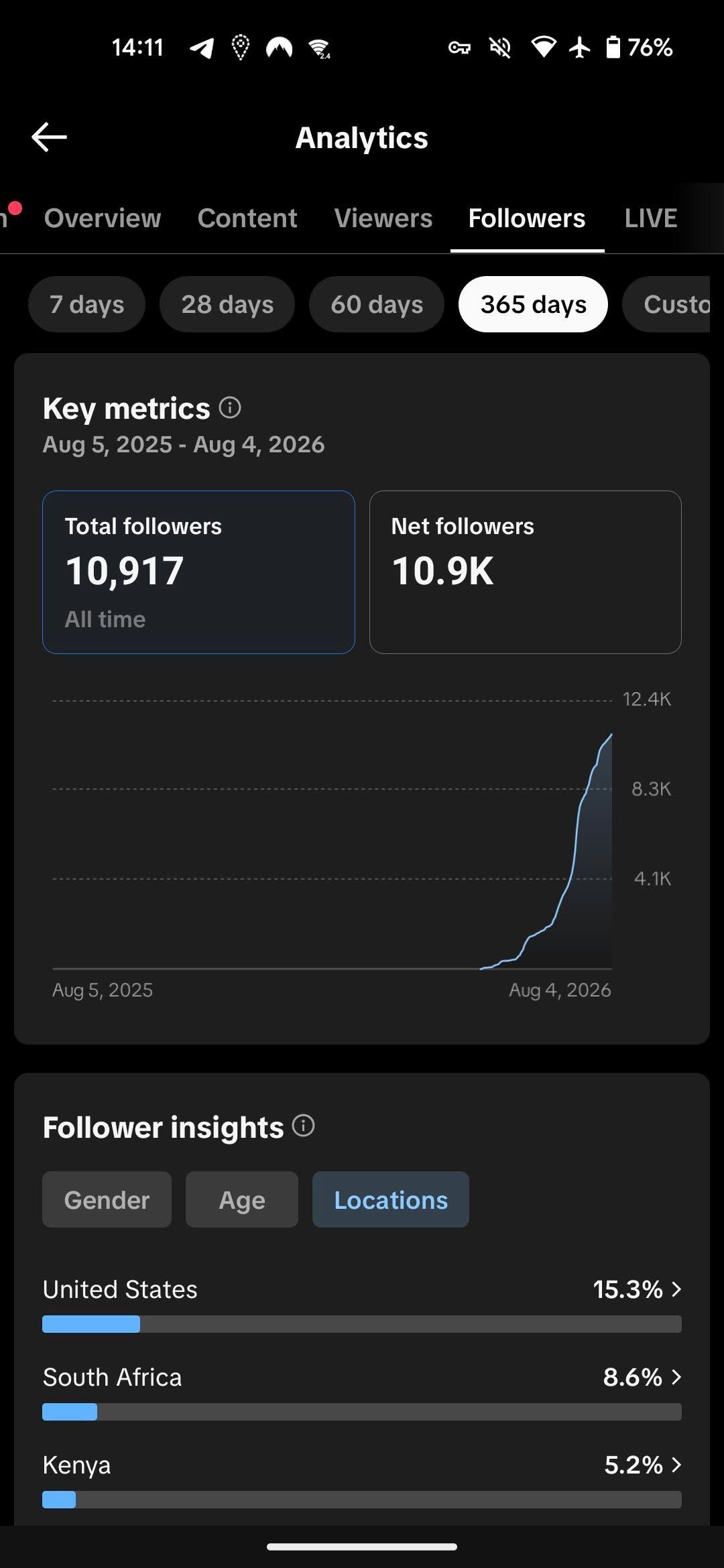Tap the VPN key status icon
Viewport: 724px width, 1568px height.
coord(459,48)
